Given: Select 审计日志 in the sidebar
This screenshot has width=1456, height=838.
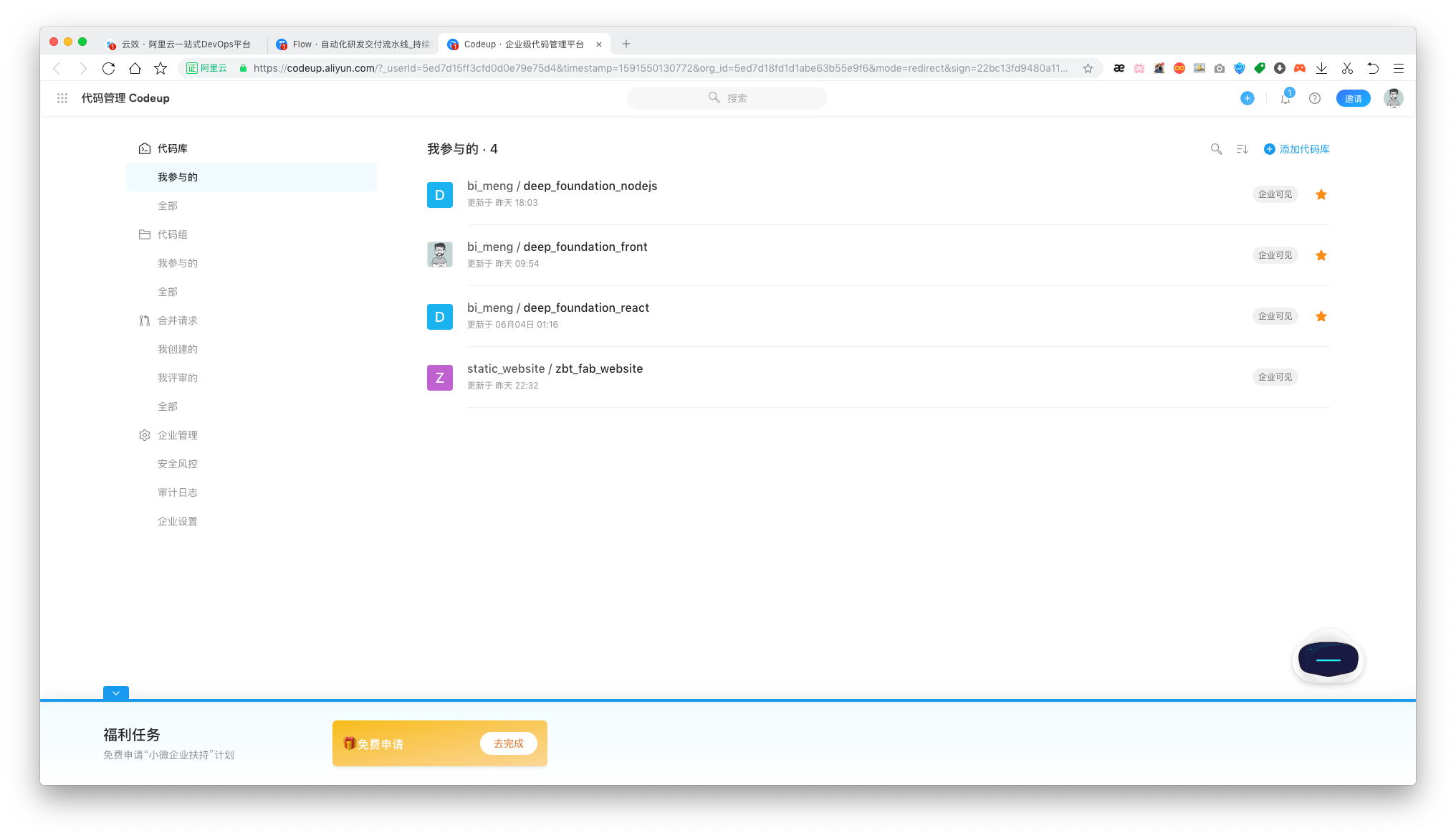Looking at the screenshot, I should coord(178,492).
